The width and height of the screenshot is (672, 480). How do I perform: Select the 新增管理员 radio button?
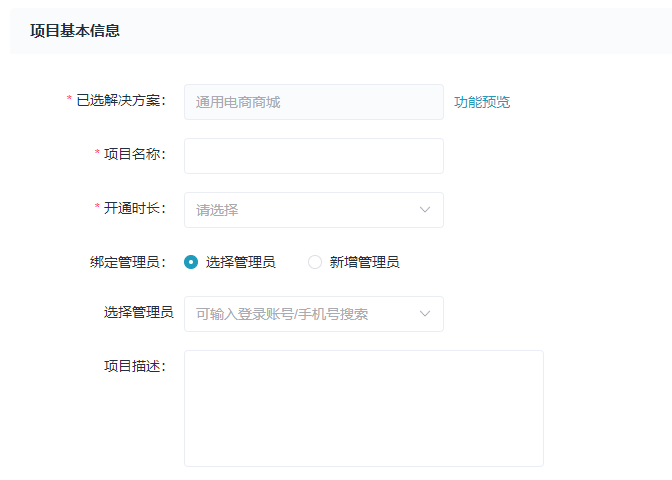pyautogui.click(x=315, y=262)
